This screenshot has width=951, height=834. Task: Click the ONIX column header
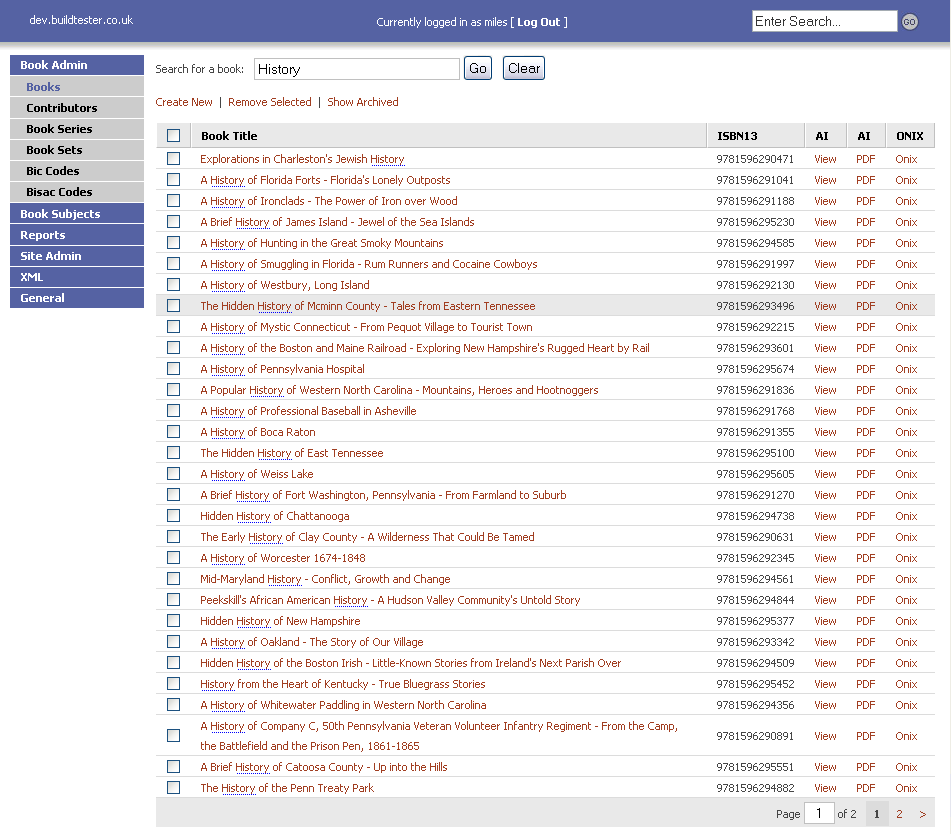[910, 136]
